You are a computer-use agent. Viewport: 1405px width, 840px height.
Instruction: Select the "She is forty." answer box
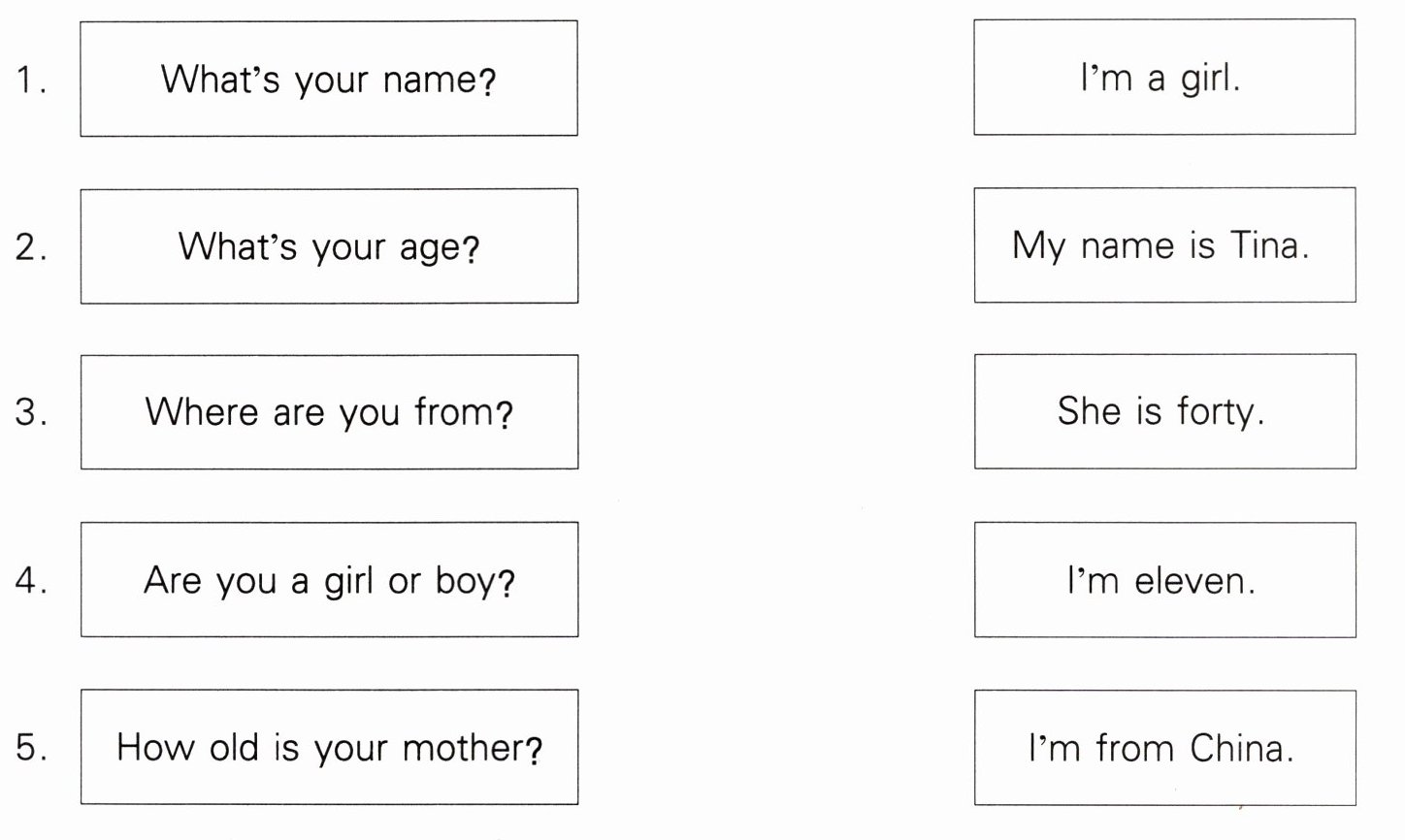click(1164, 411)
